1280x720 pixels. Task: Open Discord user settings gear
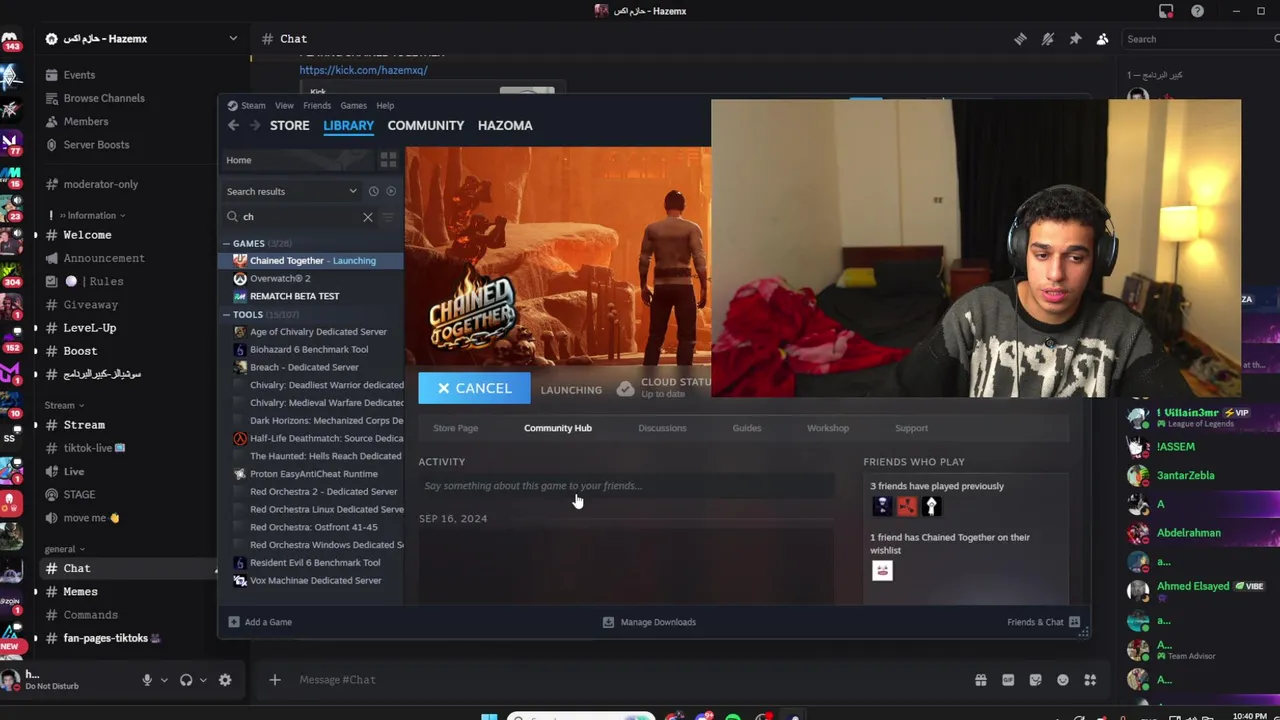click(225, 680)
